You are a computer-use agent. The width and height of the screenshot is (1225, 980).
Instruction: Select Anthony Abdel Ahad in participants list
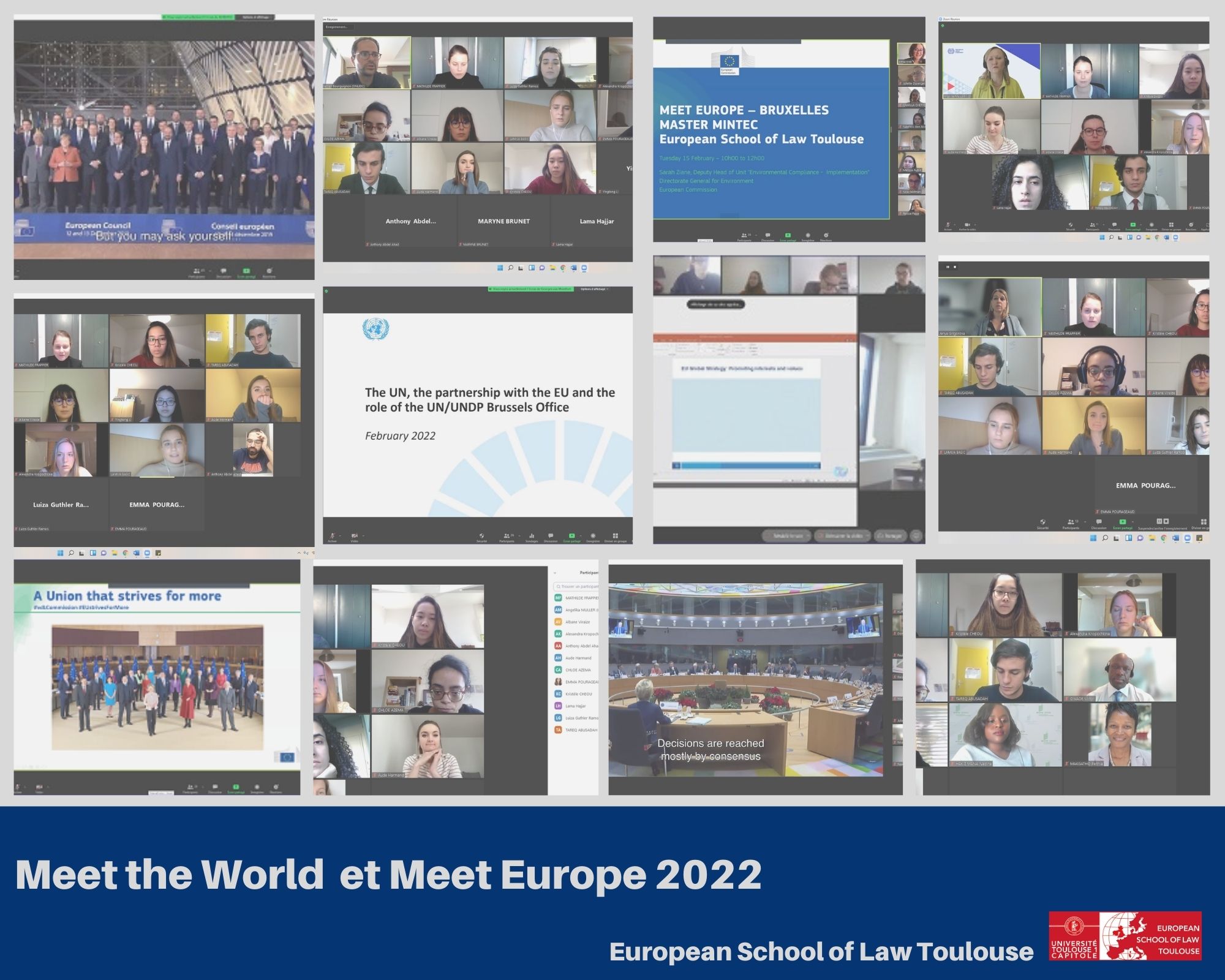[576, 646]
